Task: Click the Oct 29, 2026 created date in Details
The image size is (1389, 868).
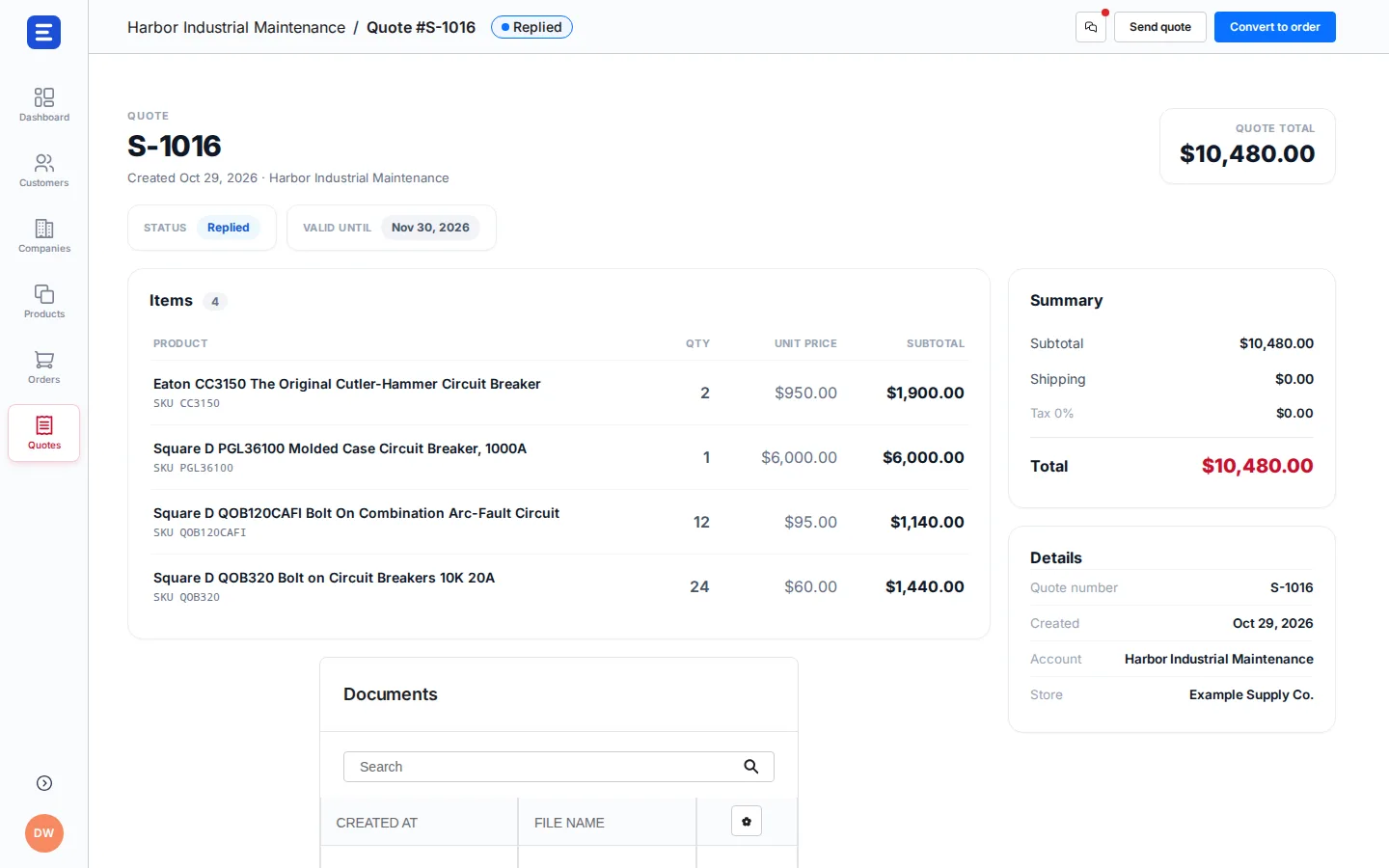Action: (x=1273, y=623)
